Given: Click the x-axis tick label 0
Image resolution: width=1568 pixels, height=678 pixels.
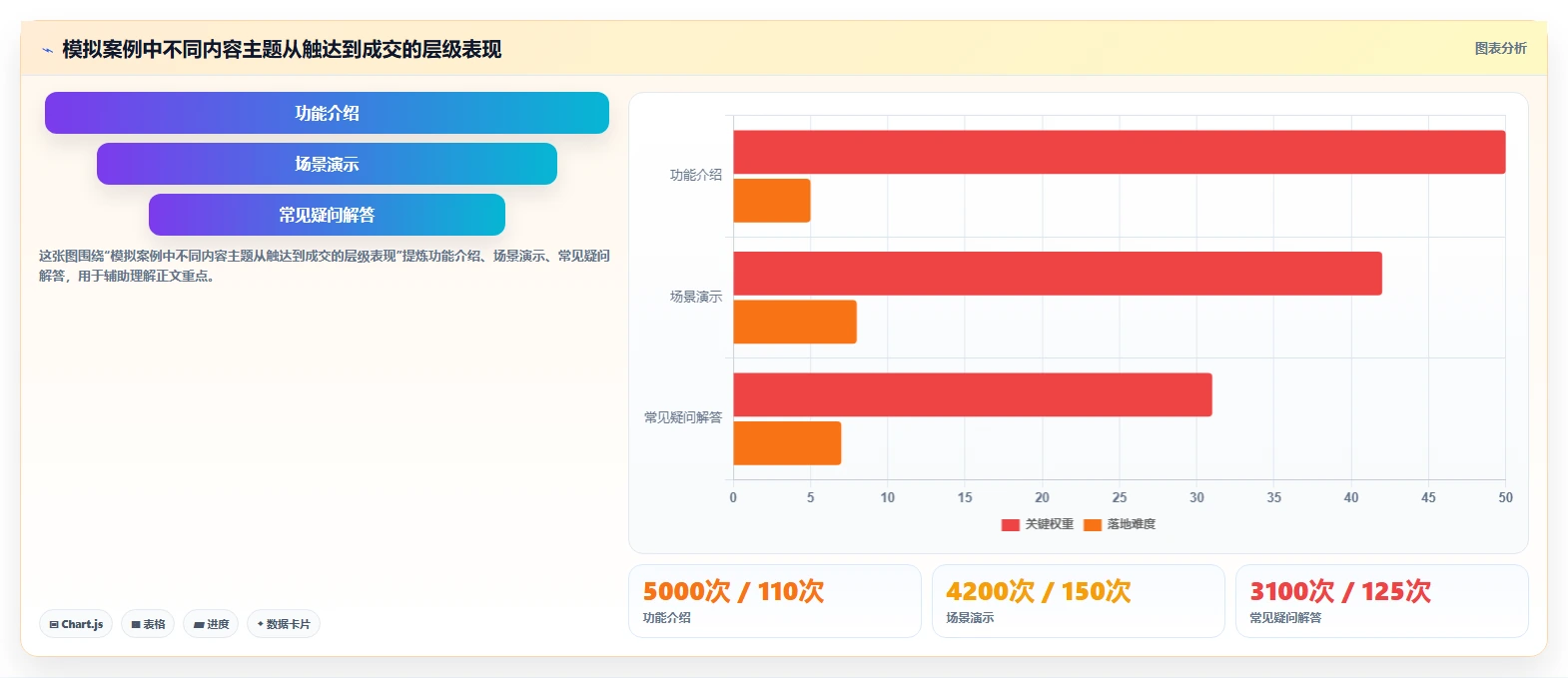Looking at the screenshot, I should pyautogui.click(x=733, y=497).
